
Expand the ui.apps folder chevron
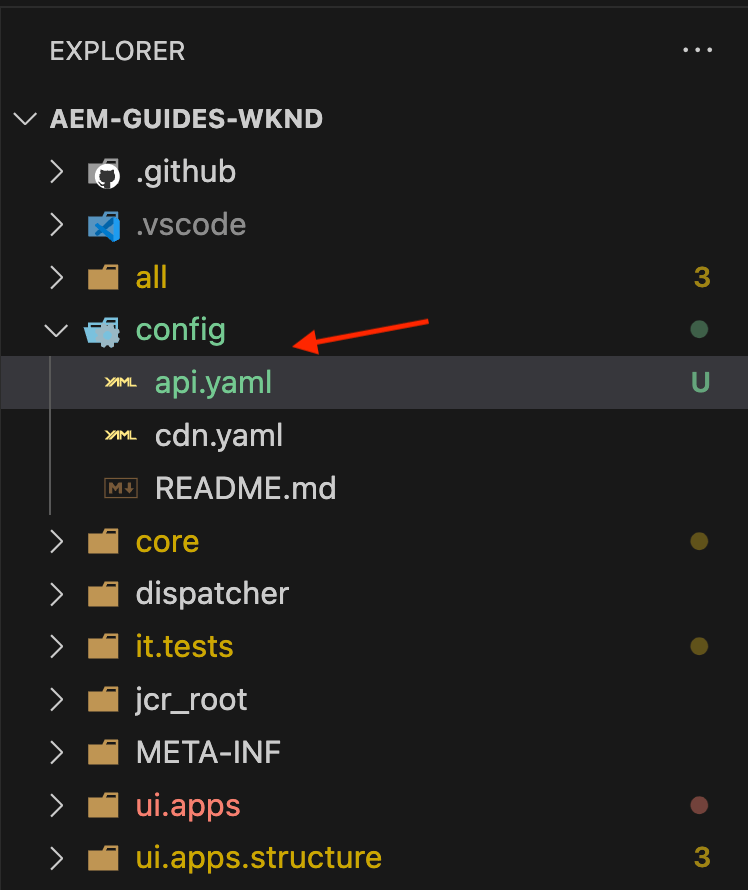(x=56, y=805)
